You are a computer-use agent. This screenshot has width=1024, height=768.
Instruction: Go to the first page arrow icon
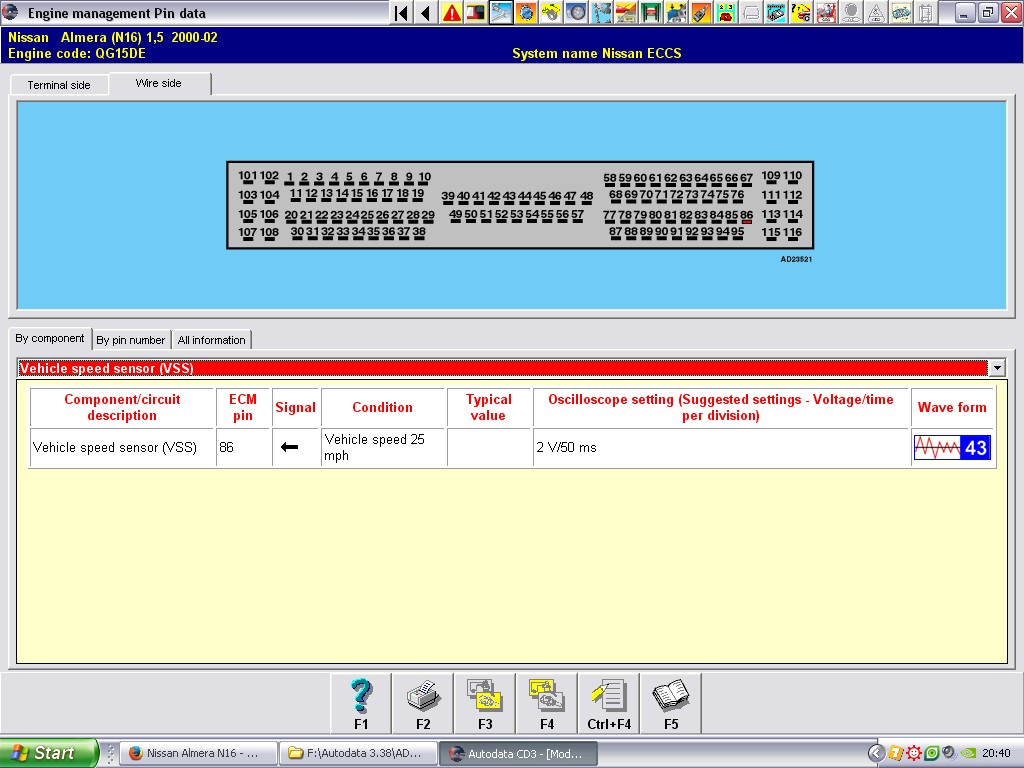402,12
